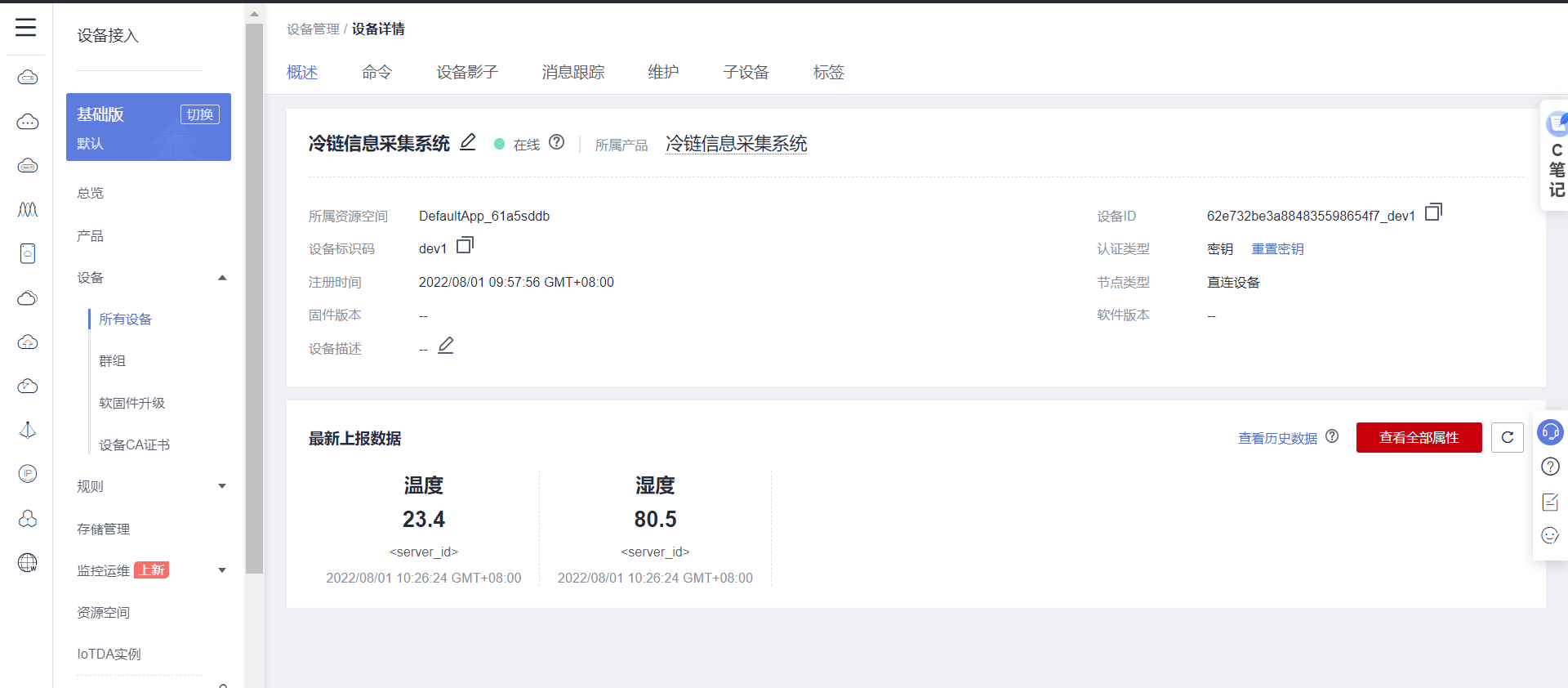Click the sidebar scrollbar up arrow
Screen dimensions: 1568x688
(x=254, y=14)
